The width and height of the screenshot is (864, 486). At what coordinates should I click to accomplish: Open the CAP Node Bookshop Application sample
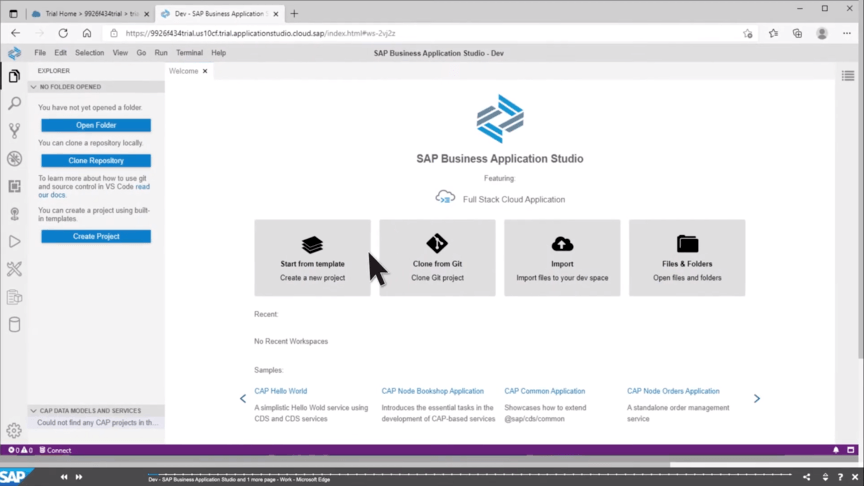(432, 391)
